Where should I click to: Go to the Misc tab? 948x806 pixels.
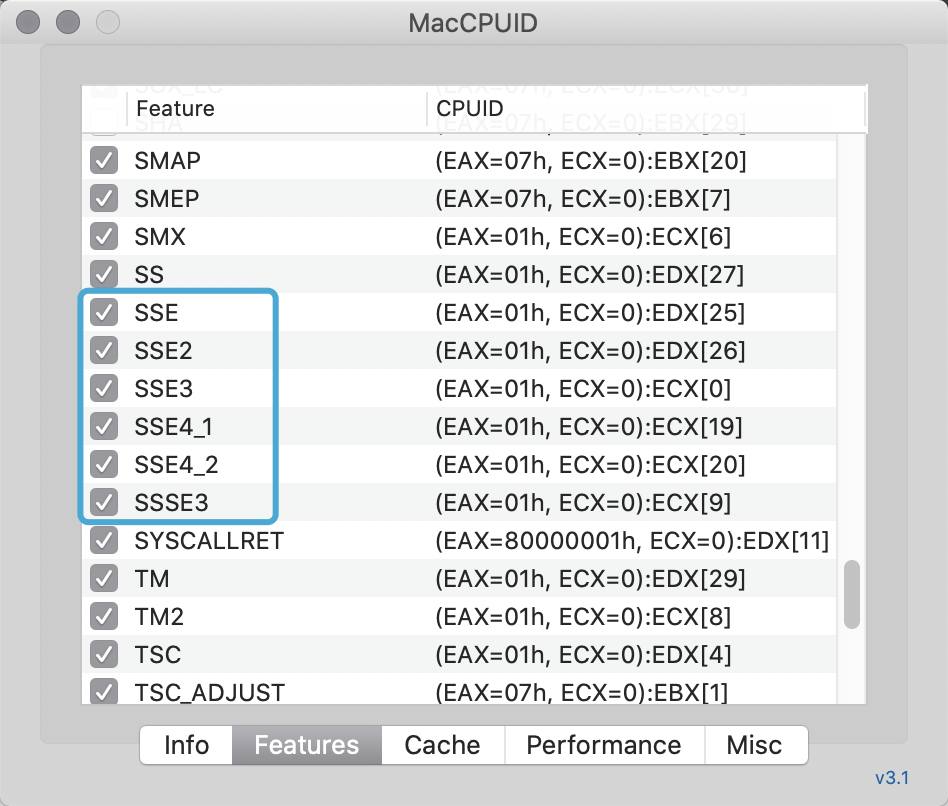pos(754,745)
